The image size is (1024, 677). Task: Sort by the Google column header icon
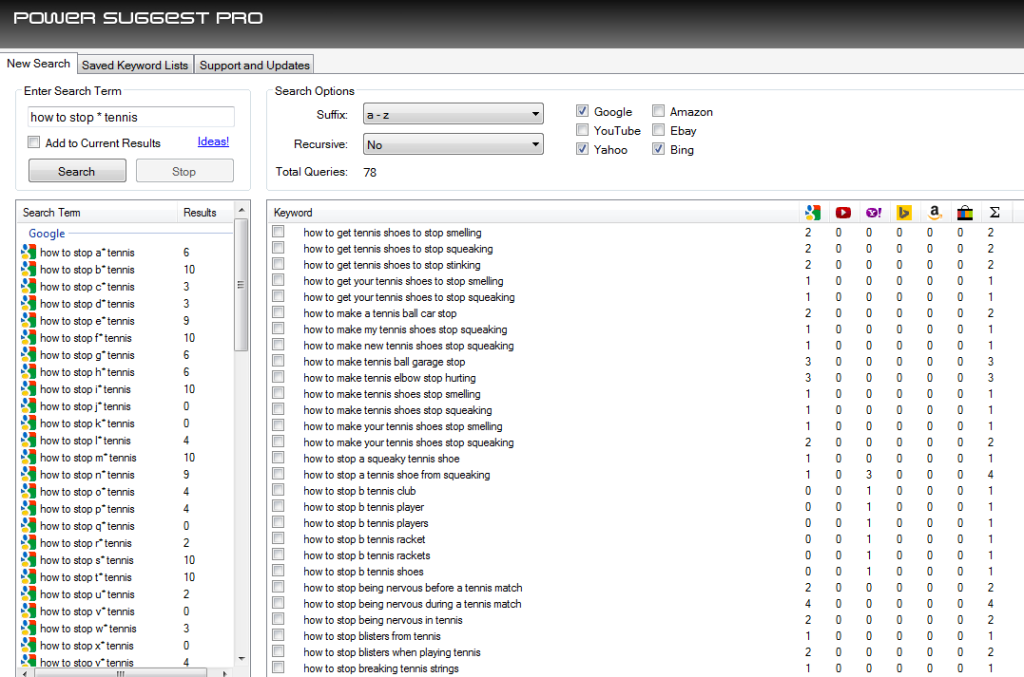point(812,212)
